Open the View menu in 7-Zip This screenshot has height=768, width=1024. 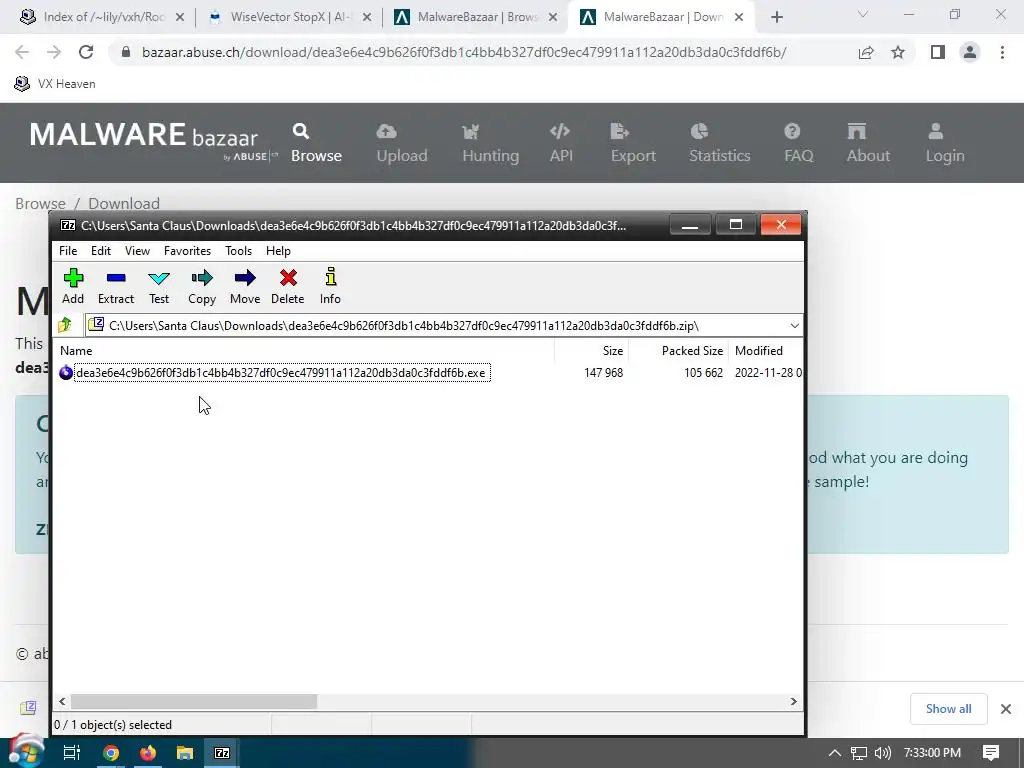click(137, 251)
